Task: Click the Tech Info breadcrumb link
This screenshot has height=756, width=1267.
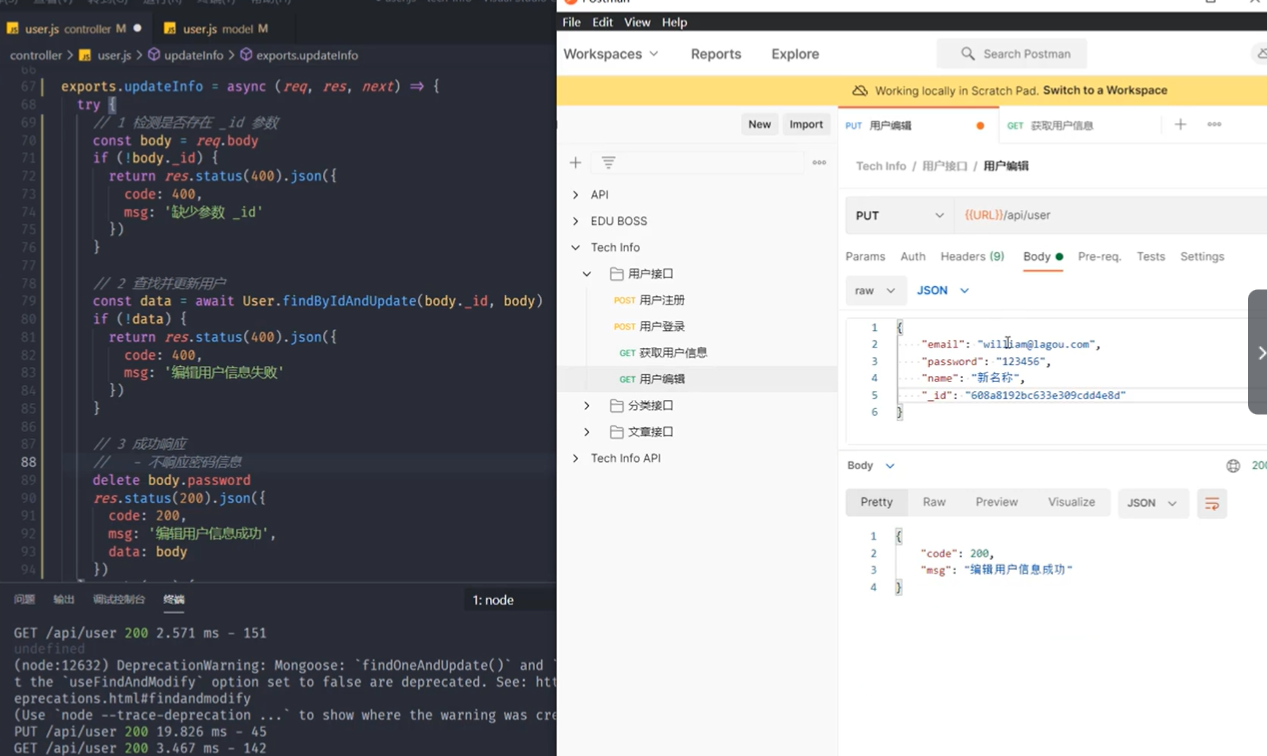Action: click(x=881, y=166)
